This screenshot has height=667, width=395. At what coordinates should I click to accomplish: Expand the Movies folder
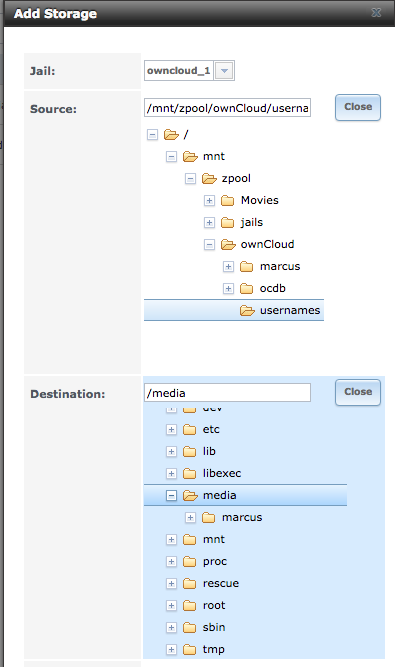tap(209, 200)
